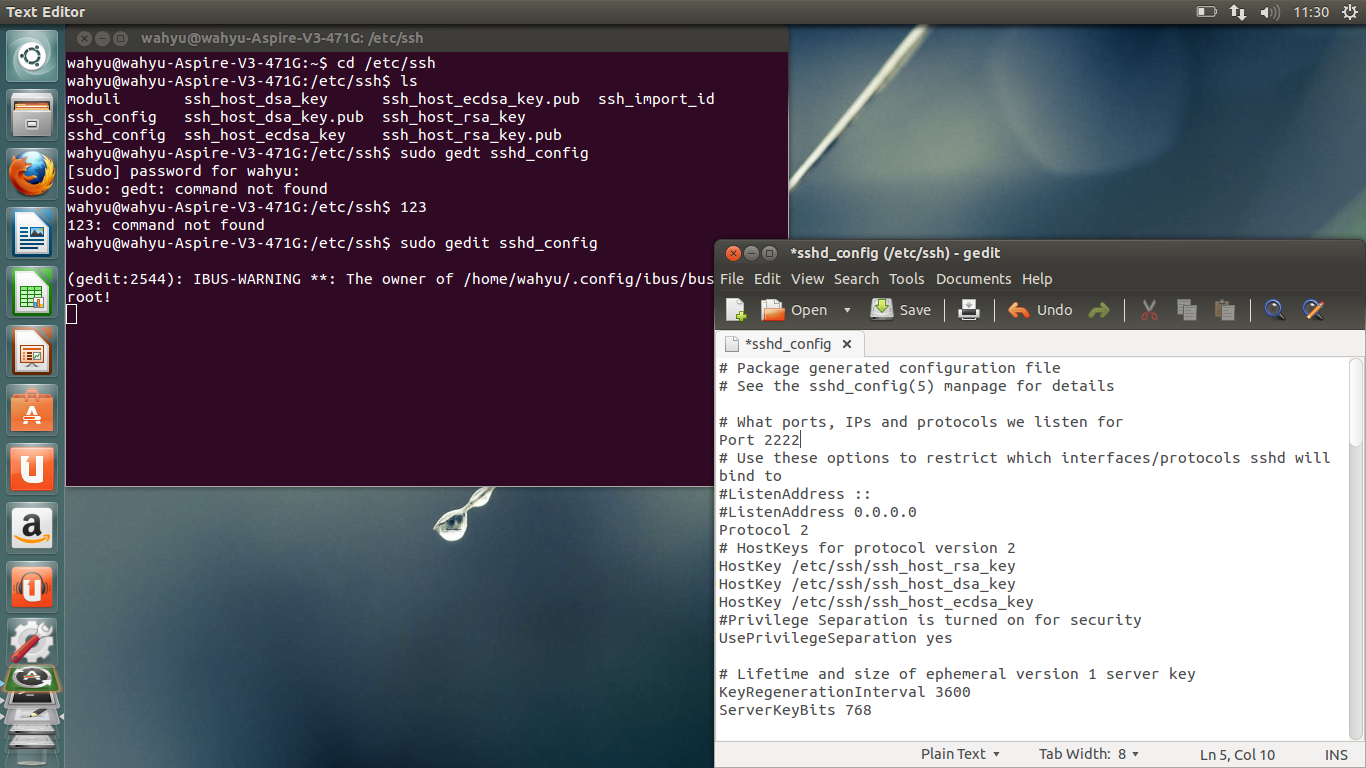Click the KeyRegenerationInterval 3600 line
The height and width of the screenshot is (768, 1366).
pos(844,692)
